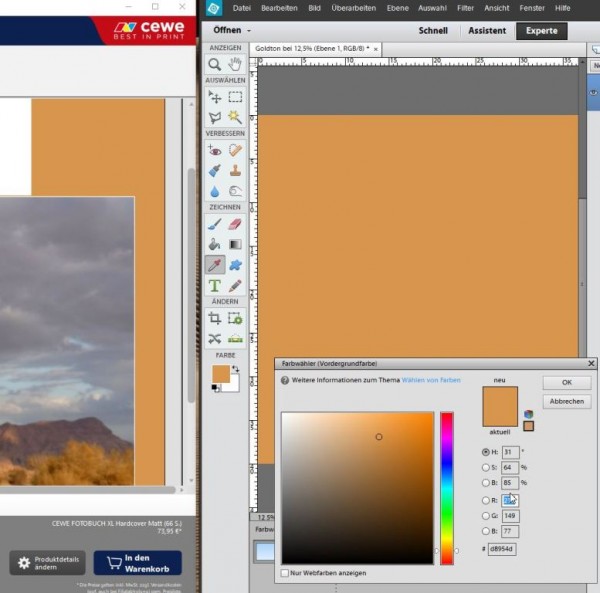Click the foreground color swatch in toolbox
Screen dimensions: 600x593
click(221, 373)
